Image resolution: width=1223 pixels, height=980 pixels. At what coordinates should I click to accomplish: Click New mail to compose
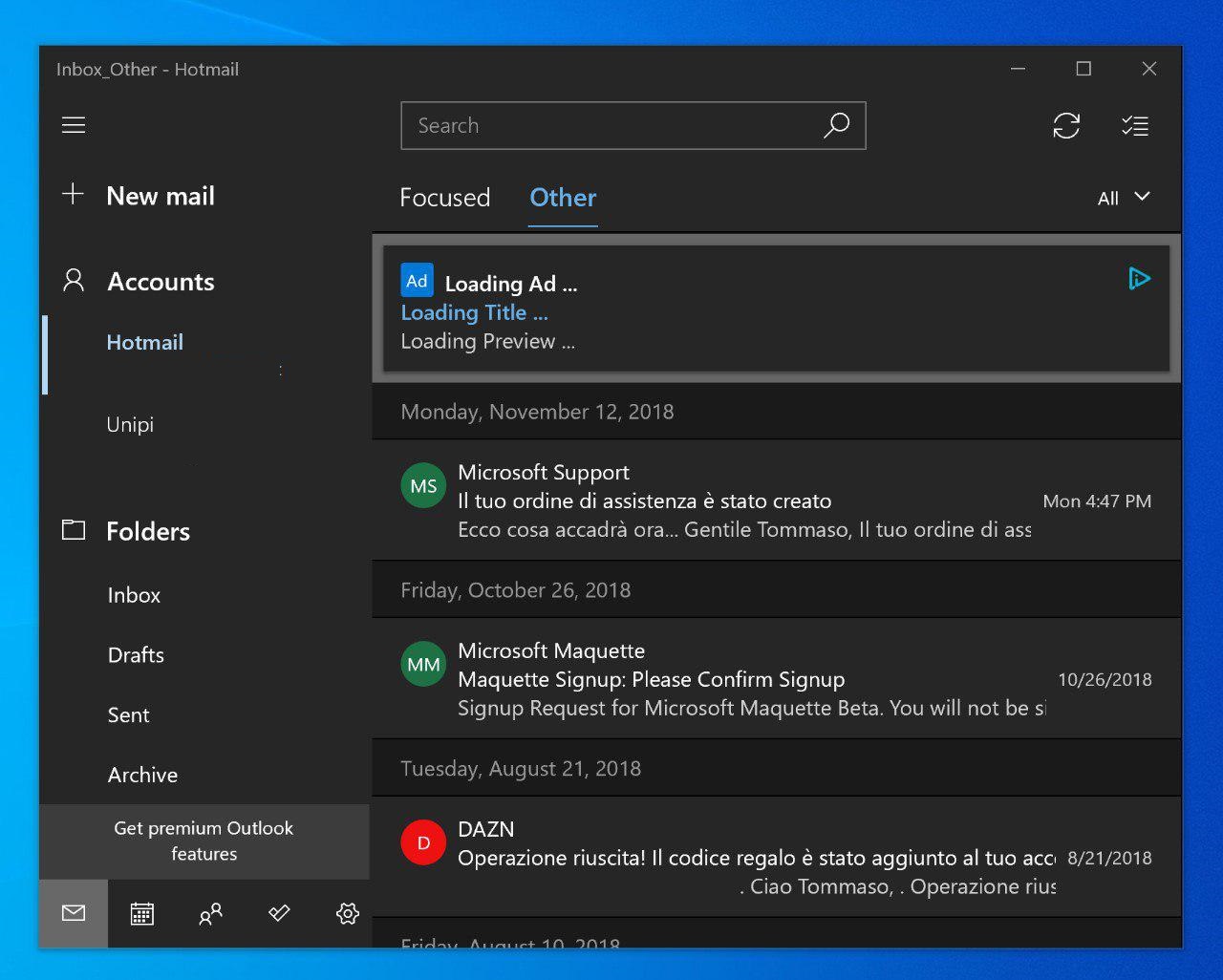161,196
